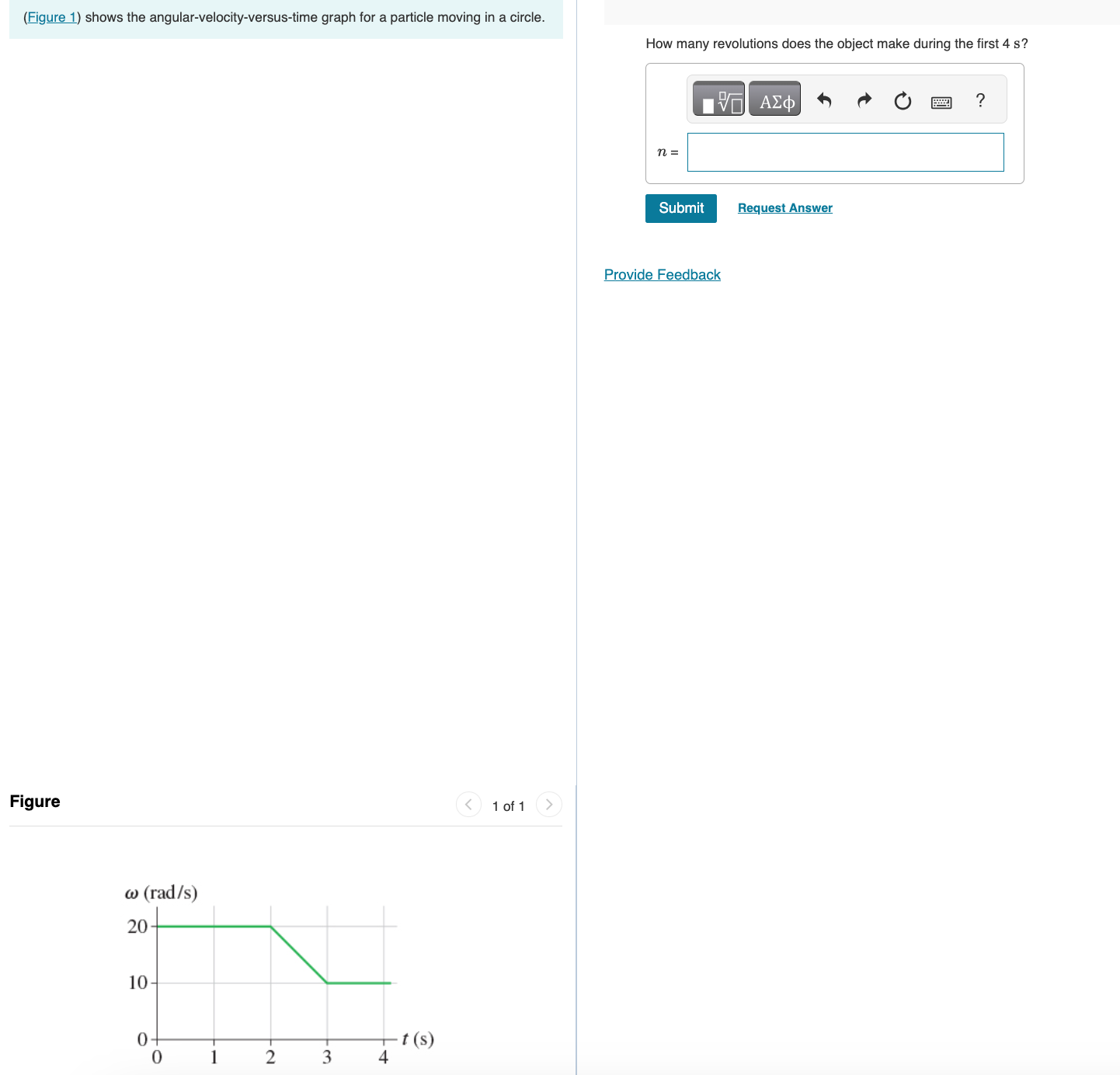Open Greek symbols with ΑΣφ button
Screen dimensions: 1120x1075
(x=774, y=99)
